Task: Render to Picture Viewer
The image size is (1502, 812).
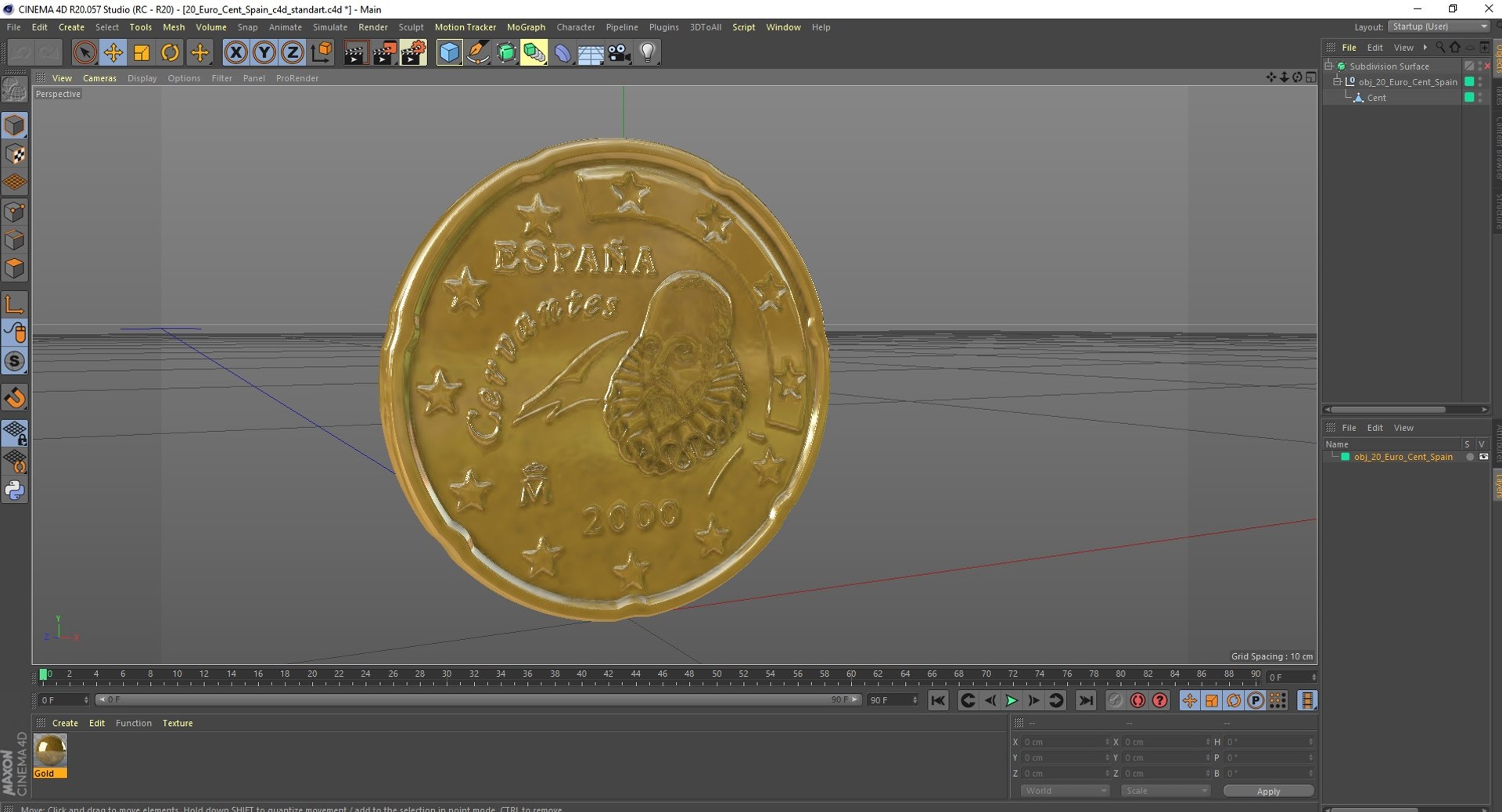Action: pyautogui.click(x=384, y=52)
